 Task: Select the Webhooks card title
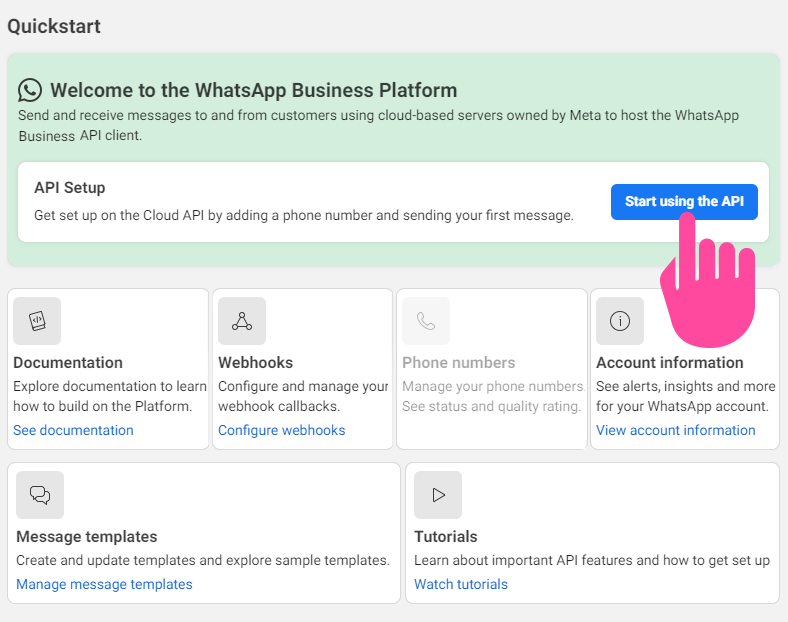click(x=255, y=363)
